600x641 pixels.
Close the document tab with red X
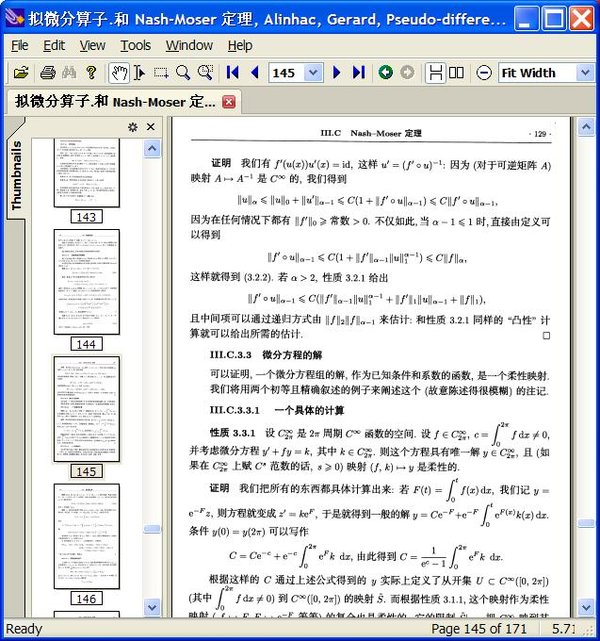(229, 102)
